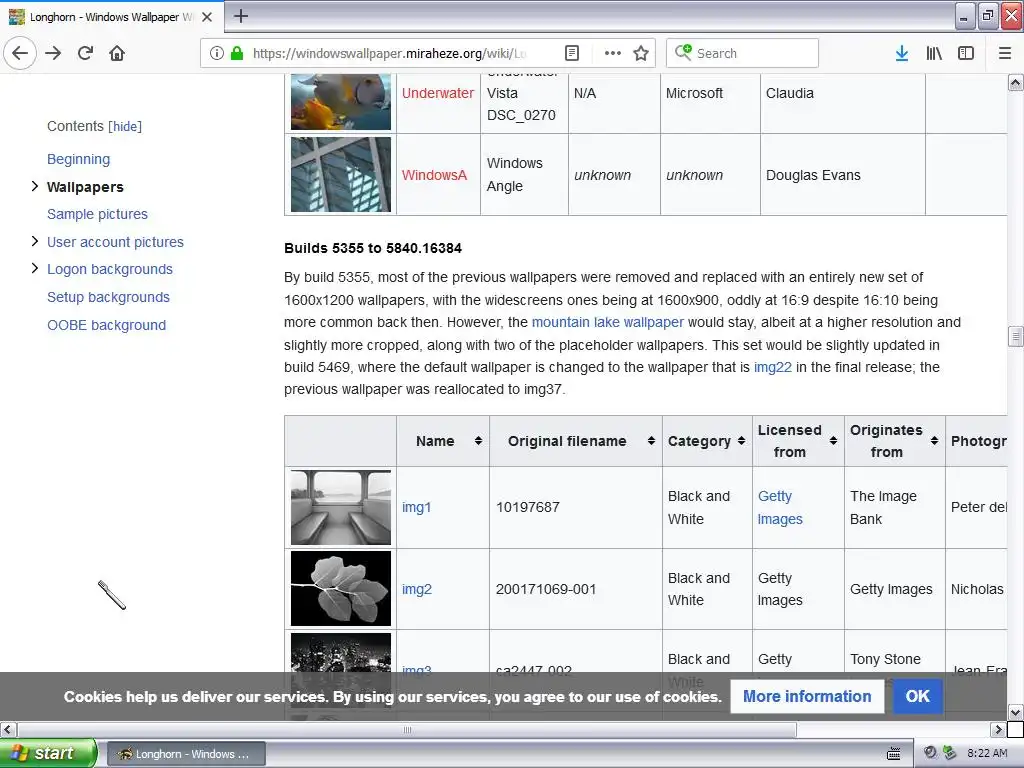This screenshot has height=768, width=1024.
Task: Expand User account pictures chevron
Action: [35, 242]
